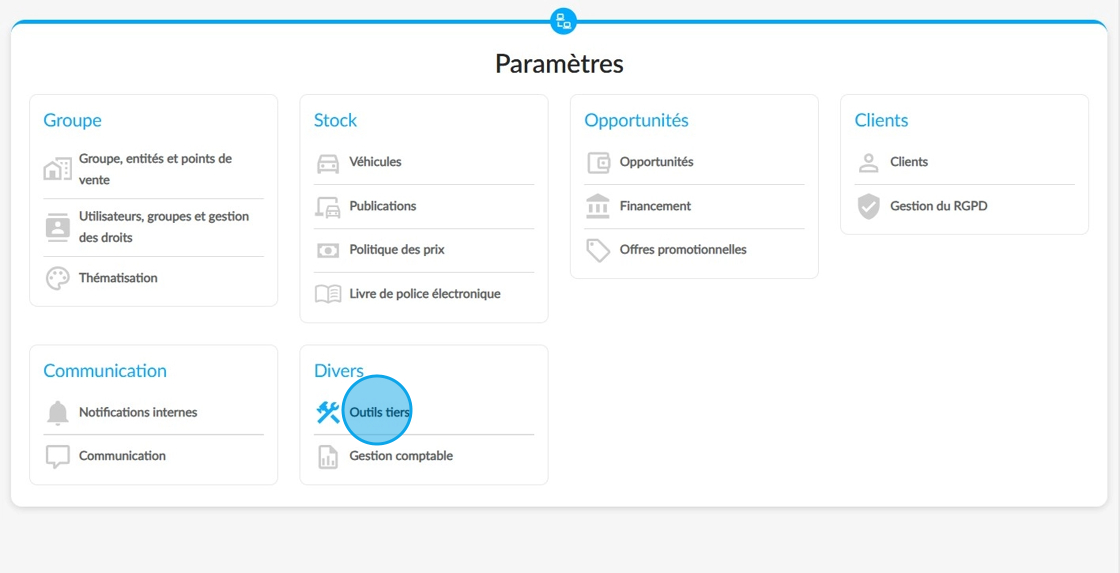1120x573 pixels.
Task: Click the shield check icon for RGPD
Action: click(869, 206)
